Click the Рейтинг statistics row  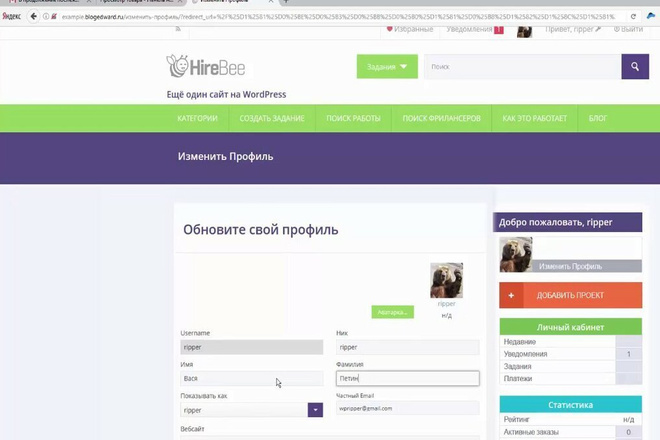[570, 419]
